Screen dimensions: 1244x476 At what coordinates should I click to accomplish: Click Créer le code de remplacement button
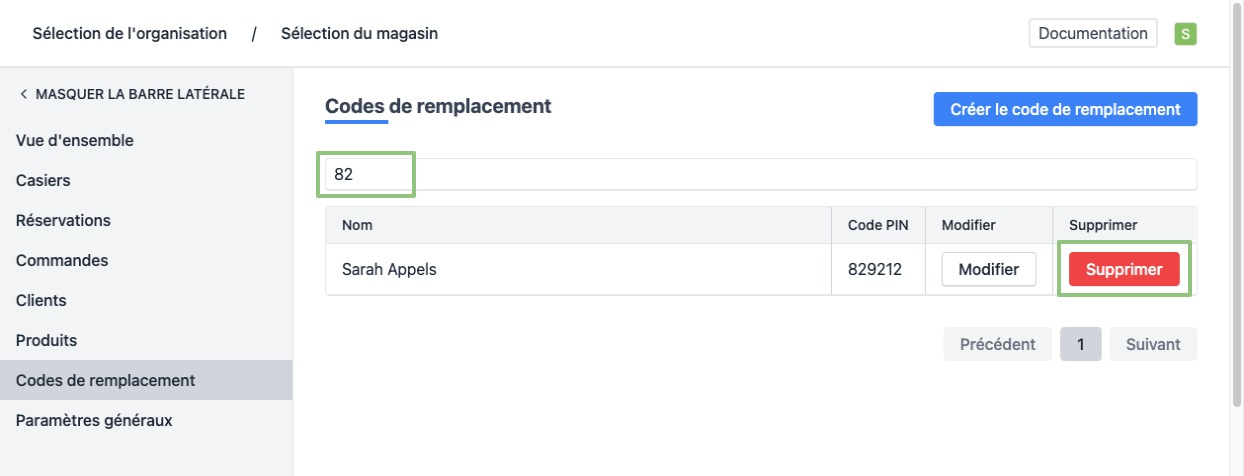pos(1065,109)
